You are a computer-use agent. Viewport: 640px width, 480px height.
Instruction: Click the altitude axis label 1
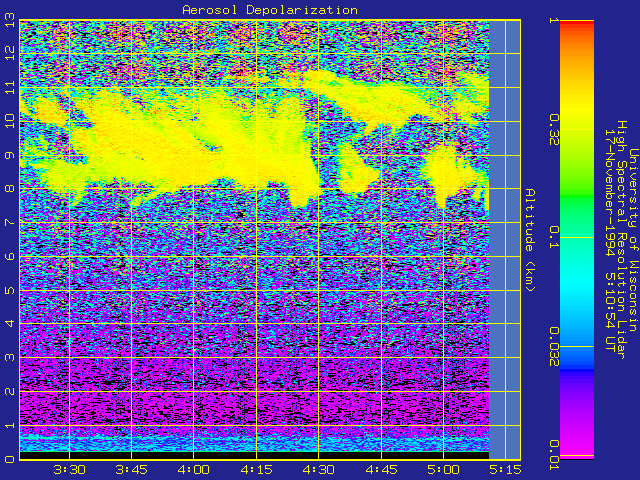point(9,425)
